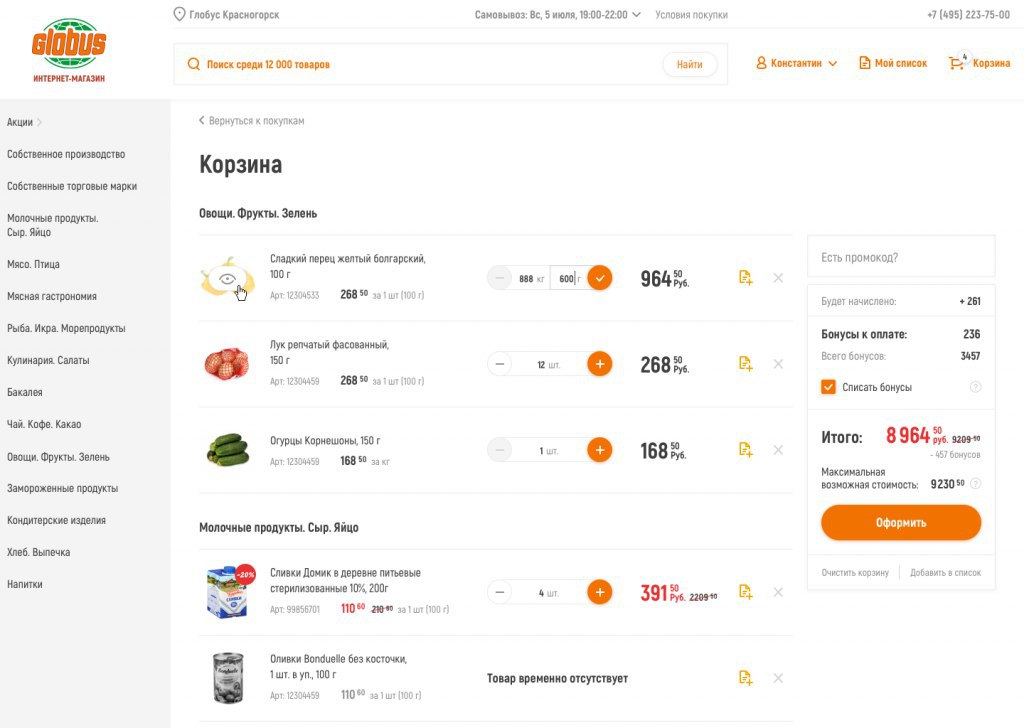
Task: Toggle the Списать бонусы checkbox
Action: (828, 387)
